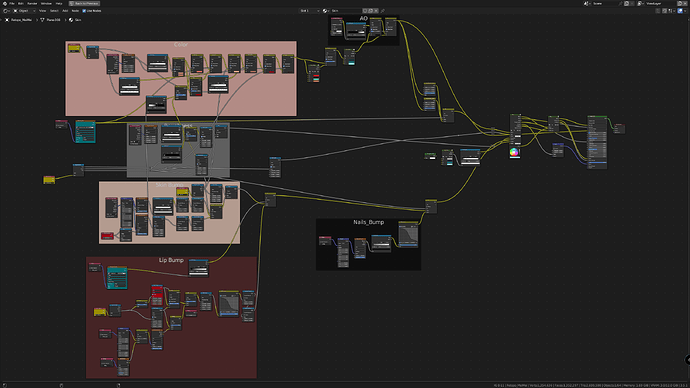The height and width of the screenshot is (388, 690).
Task: Click the curve graph in the Nails_Bump frame
Action: (408, 234)
